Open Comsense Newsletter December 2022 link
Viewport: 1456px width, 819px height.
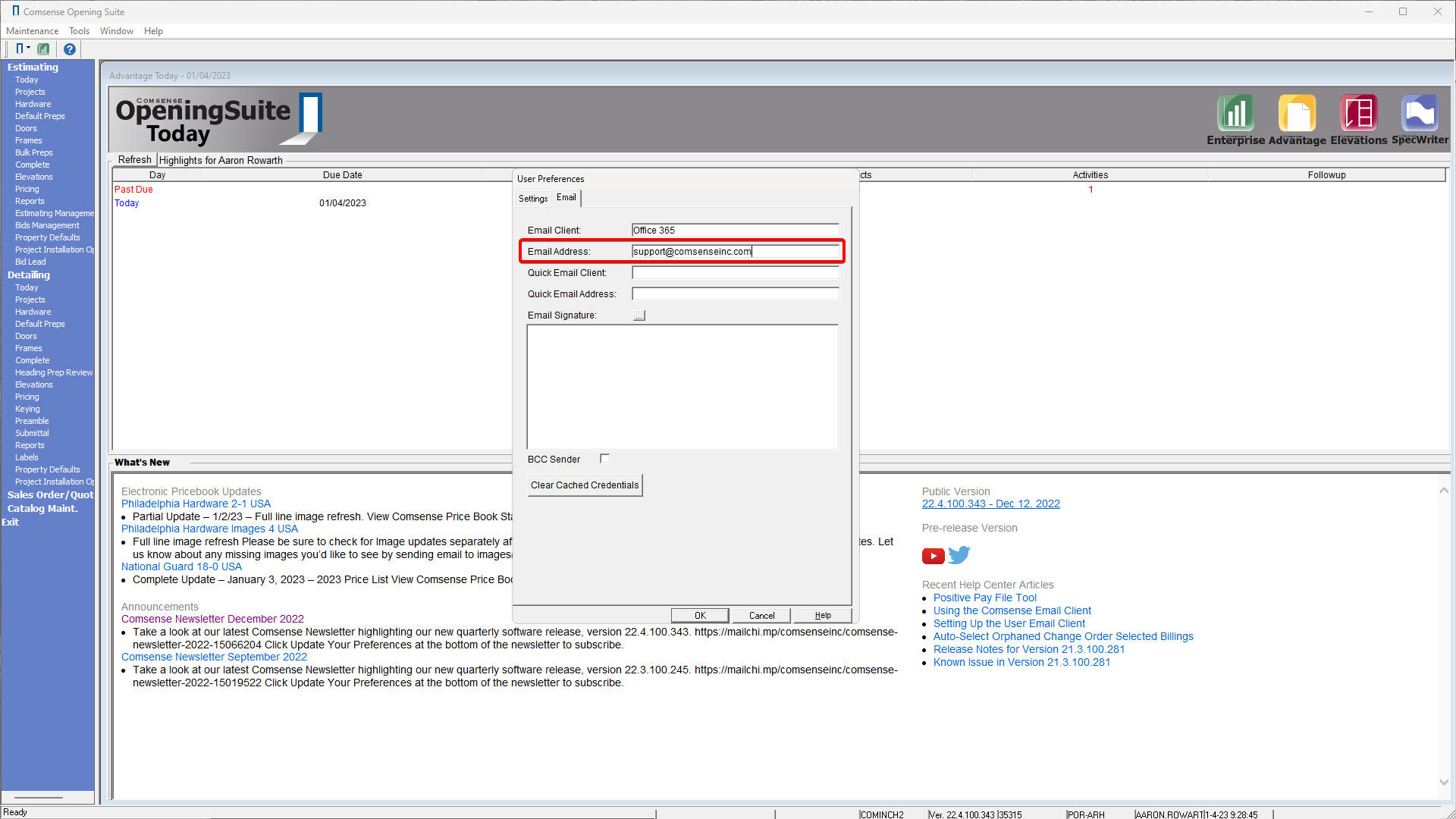[212, 619]
